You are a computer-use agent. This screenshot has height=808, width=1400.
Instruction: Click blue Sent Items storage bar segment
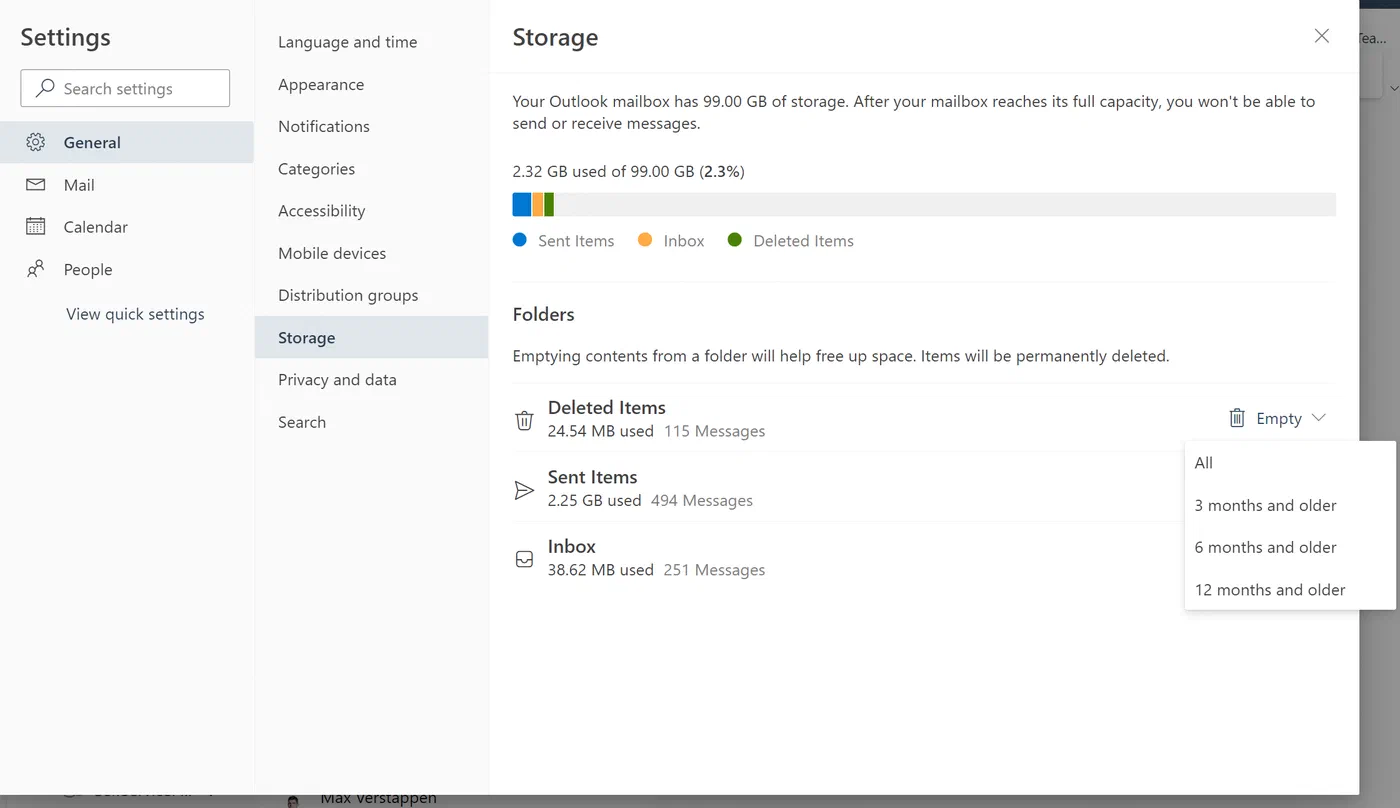click(x=522, y=204)
